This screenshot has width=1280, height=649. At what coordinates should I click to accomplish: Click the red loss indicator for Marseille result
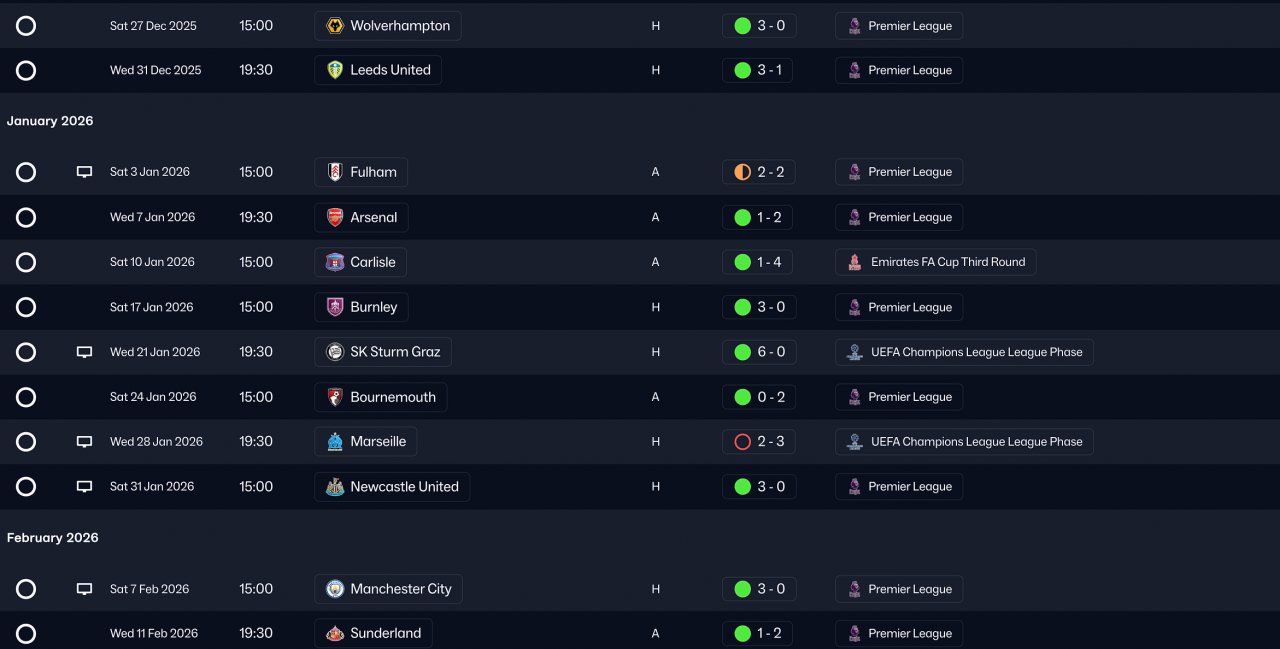click(742, 442)
